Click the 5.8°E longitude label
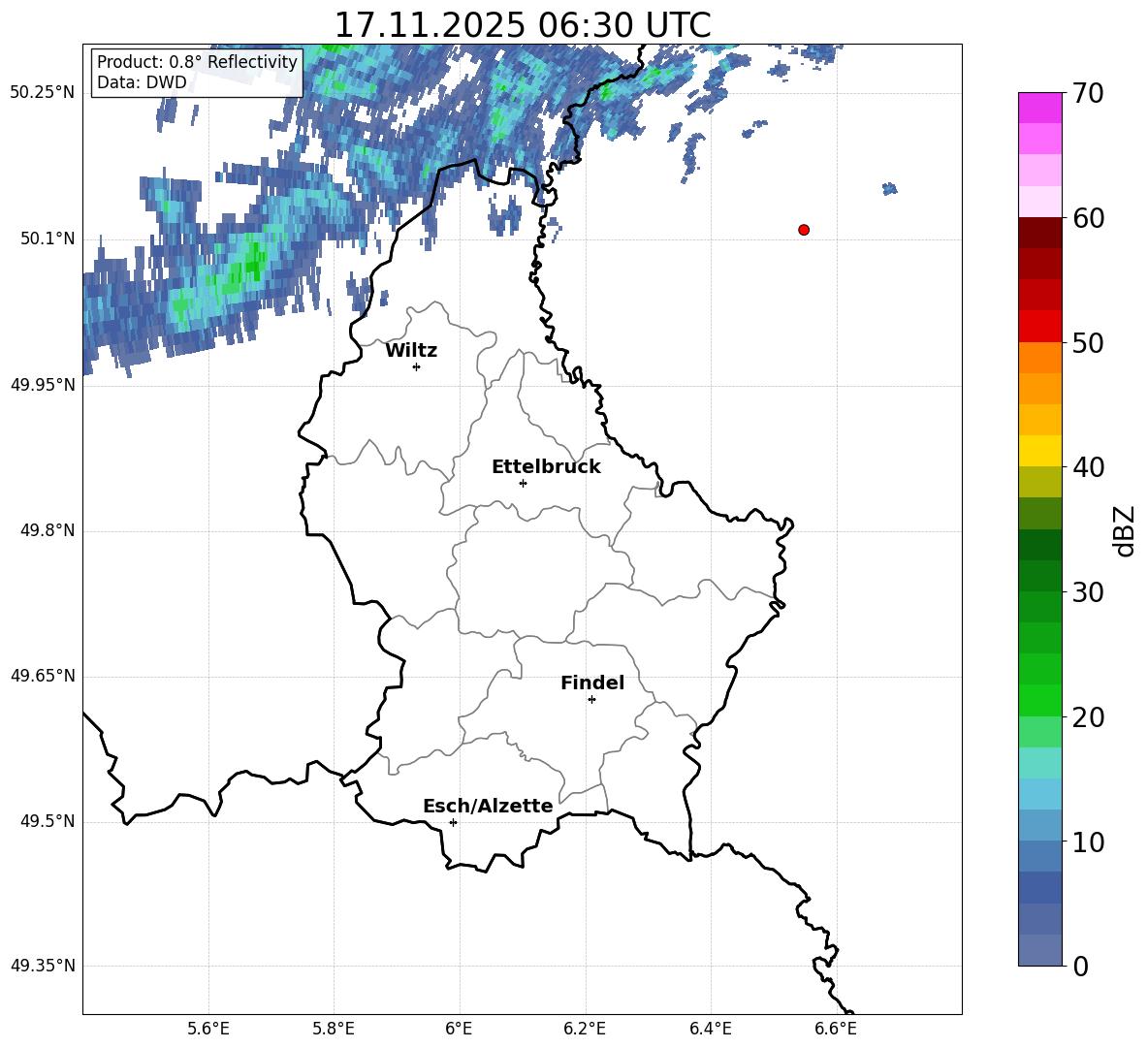The height and width of the screenshot is (1048, 1148). point(334,1029)
